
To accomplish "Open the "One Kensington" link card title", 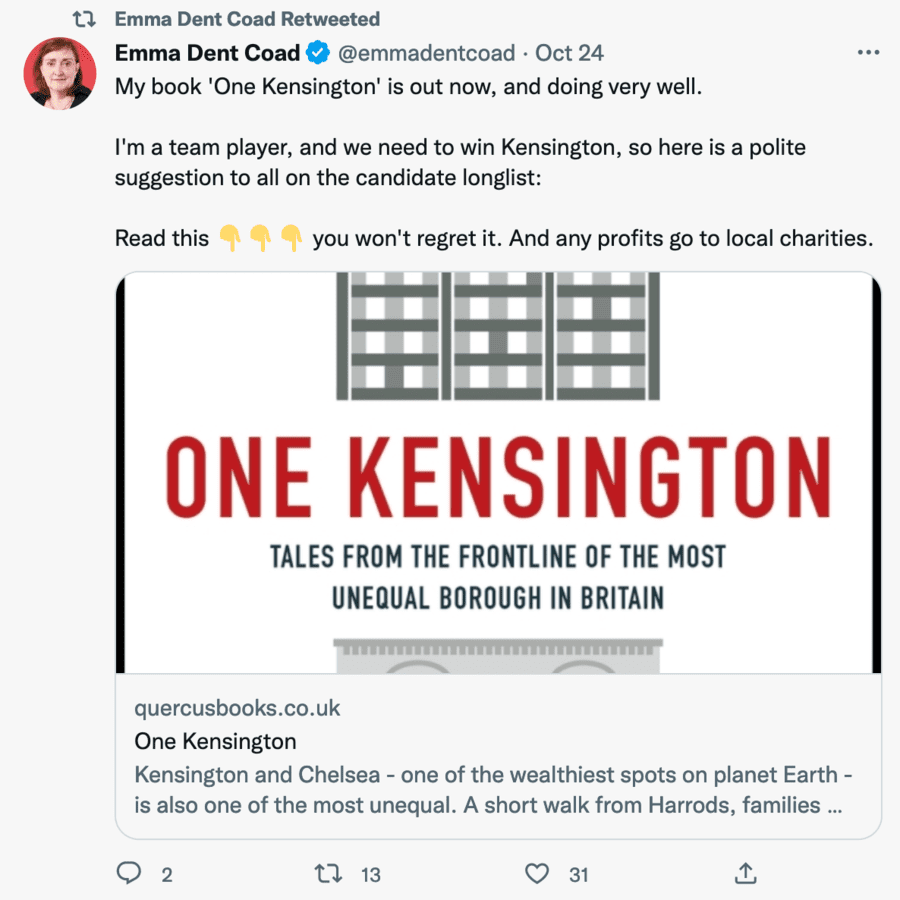I will tap(215, 741).
